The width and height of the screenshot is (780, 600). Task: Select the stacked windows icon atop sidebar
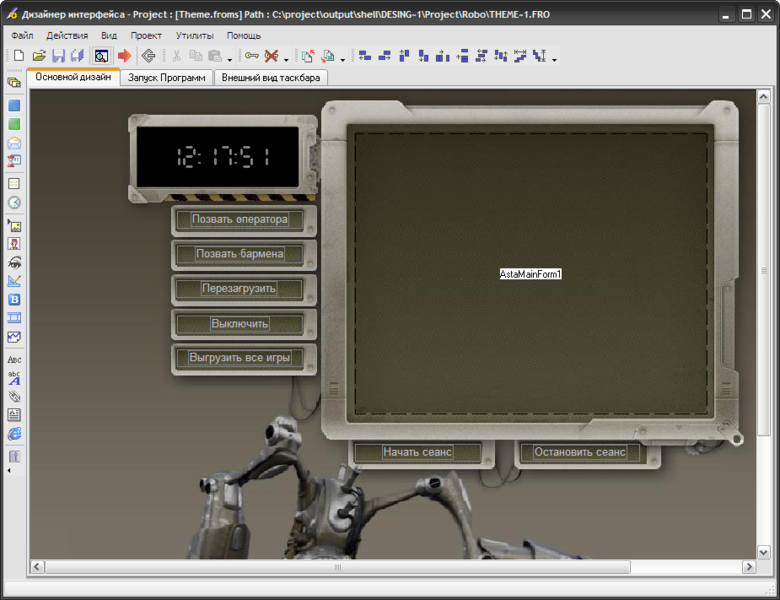(14, 83)
